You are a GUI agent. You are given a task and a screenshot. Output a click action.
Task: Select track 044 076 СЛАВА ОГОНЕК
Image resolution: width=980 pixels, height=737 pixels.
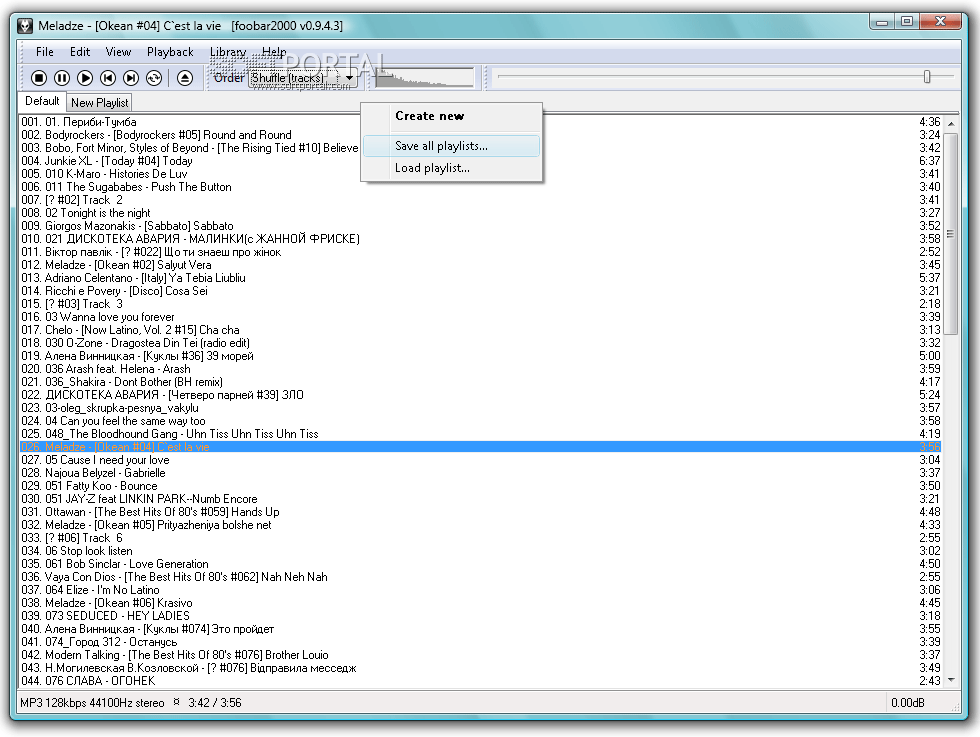click(480, 681)
